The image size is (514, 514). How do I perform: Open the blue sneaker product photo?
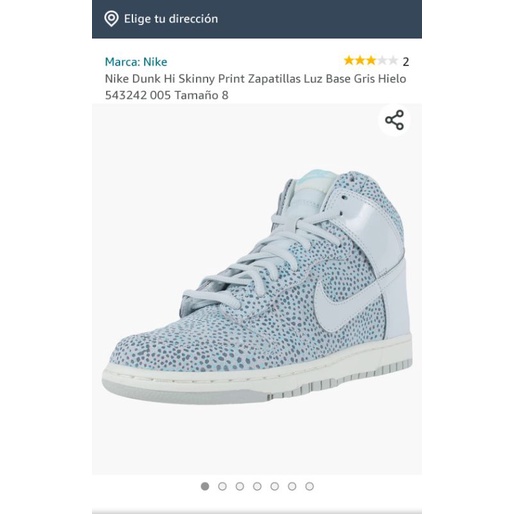click(257, 289)
